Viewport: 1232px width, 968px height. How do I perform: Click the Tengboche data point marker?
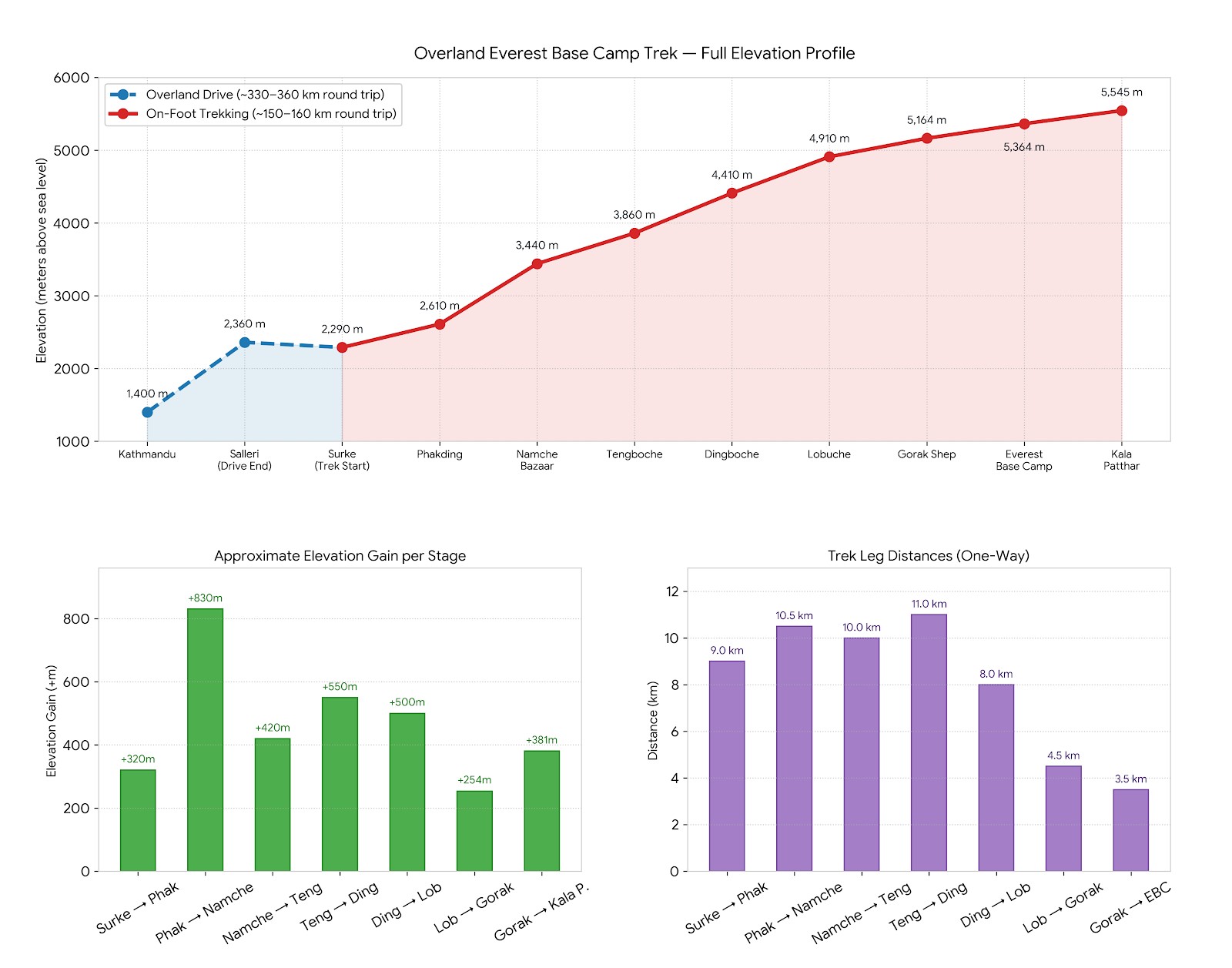pos(634,233)
